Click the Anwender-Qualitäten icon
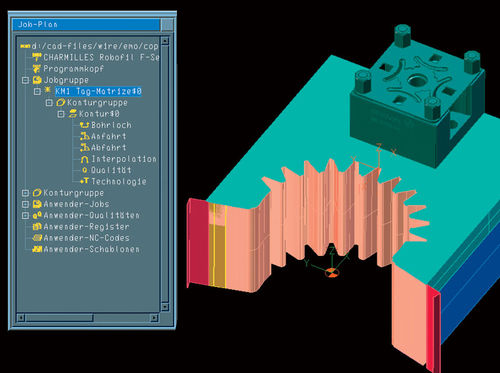The image size is (500, 373). point(37,215)
